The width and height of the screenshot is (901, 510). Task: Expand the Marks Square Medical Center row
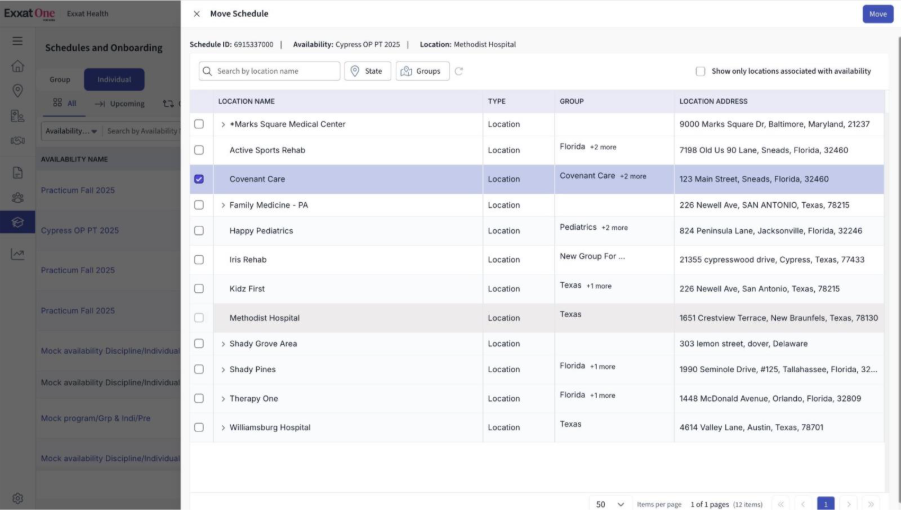tap(223, 125)
